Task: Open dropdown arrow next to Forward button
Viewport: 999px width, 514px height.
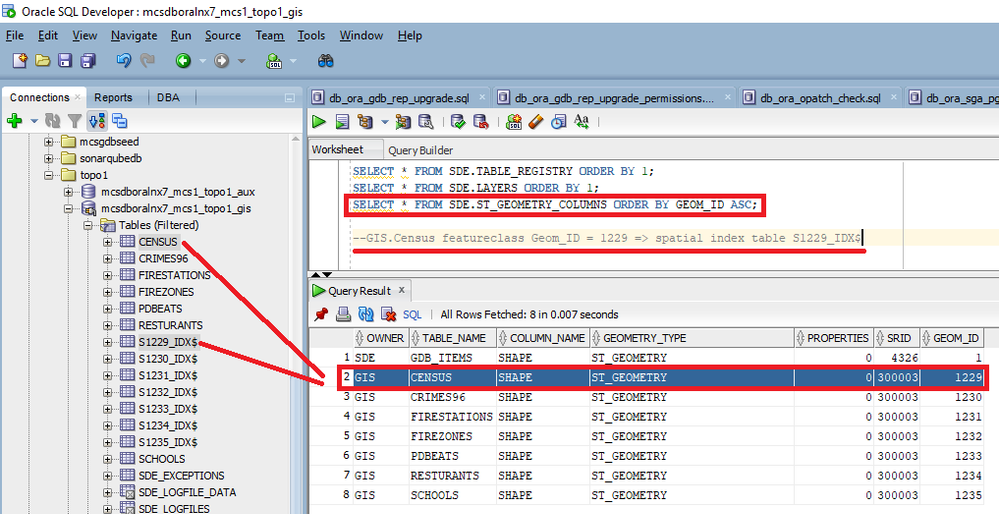Action: pyautogui.click(x=241, y=61)
